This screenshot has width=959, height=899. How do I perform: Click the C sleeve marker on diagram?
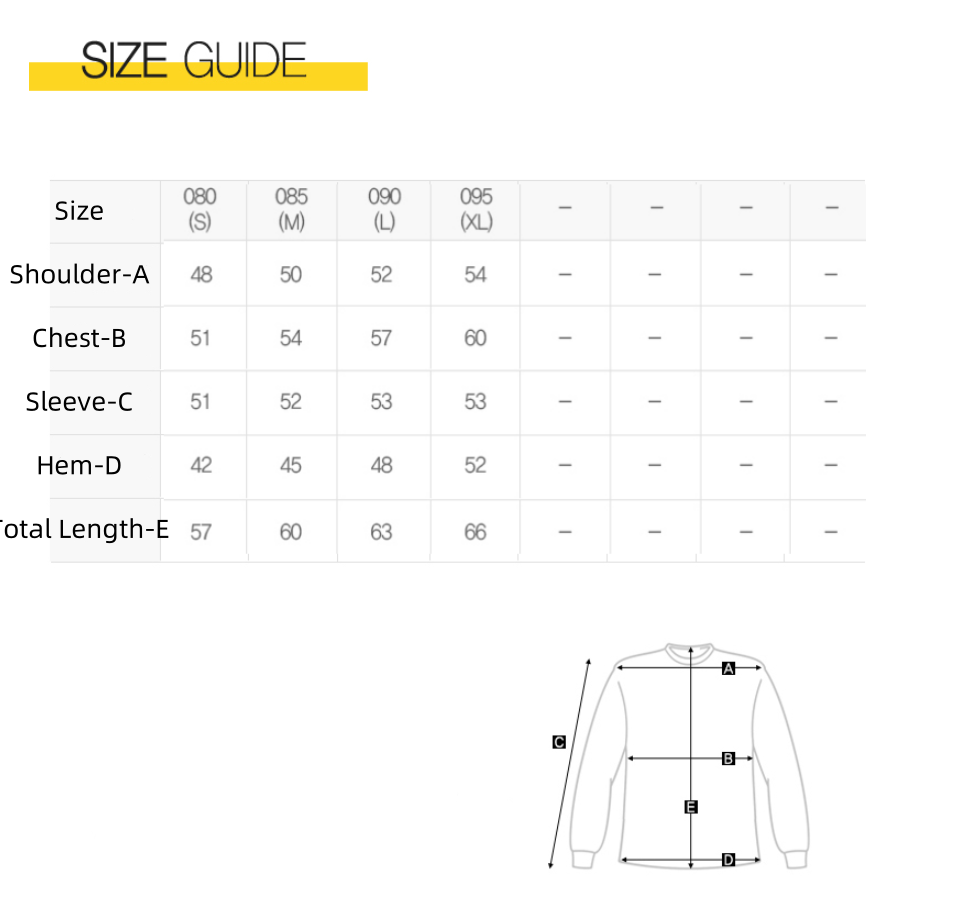[558, 742]
